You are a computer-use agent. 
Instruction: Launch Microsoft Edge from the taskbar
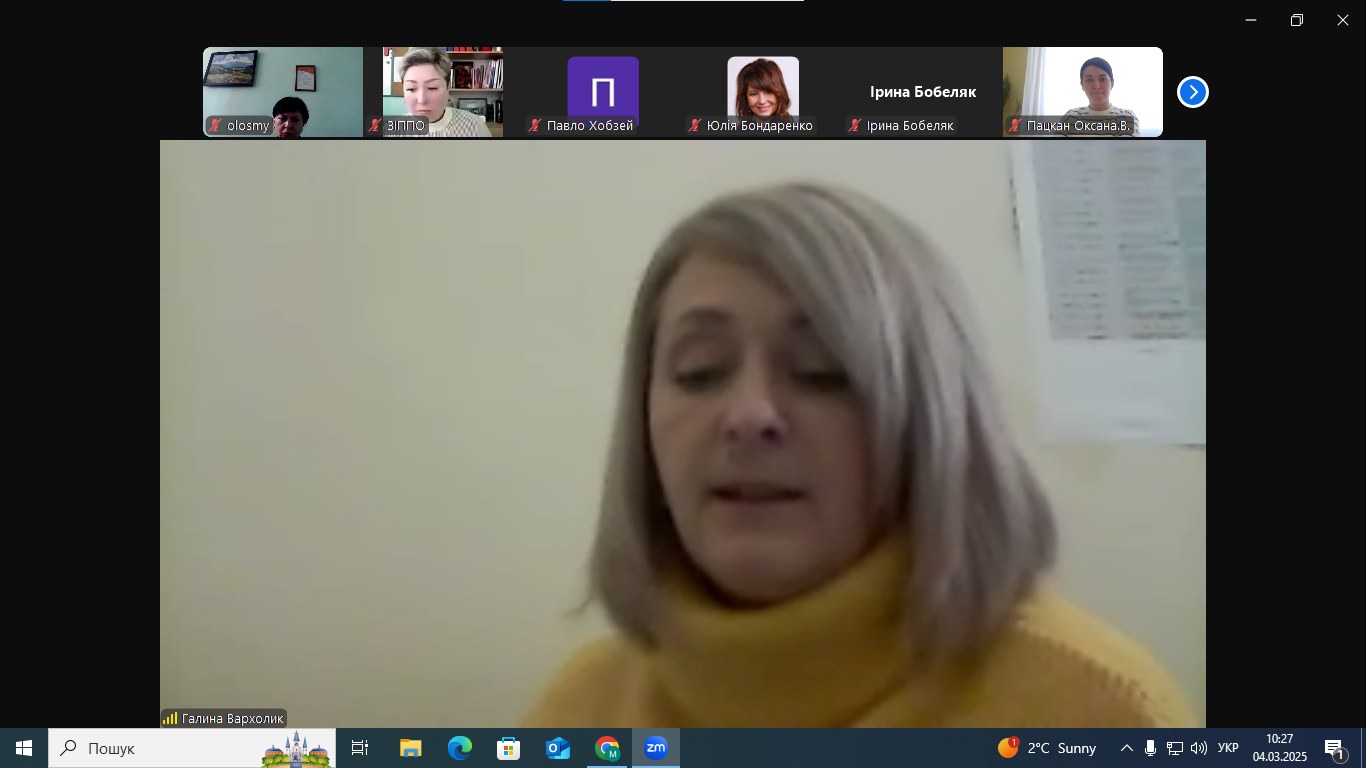pos(460,748)
